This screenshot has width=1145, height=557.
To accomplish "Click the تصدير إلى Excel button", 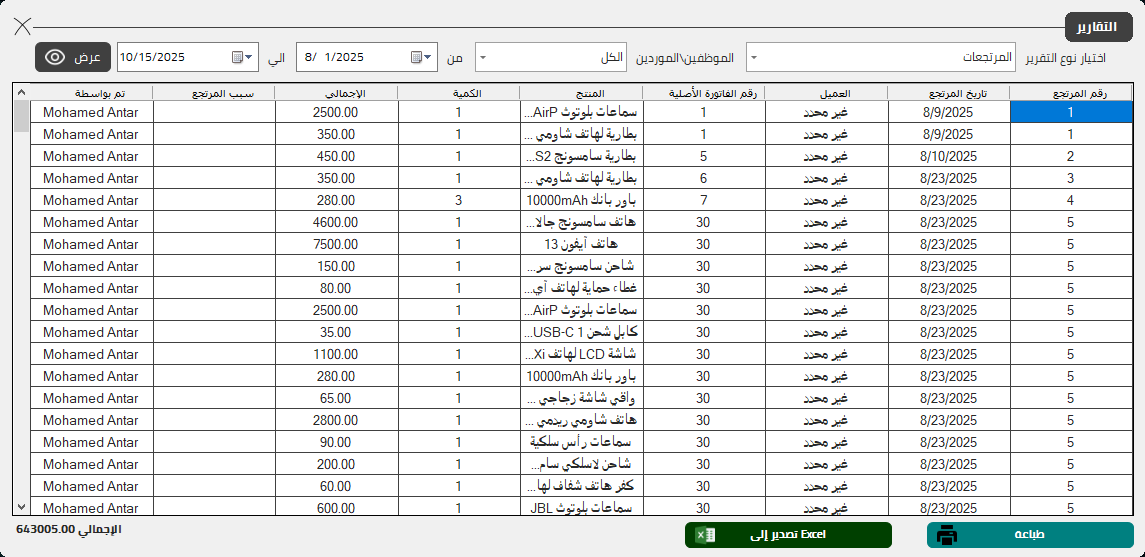I will (x=788, y=535).
